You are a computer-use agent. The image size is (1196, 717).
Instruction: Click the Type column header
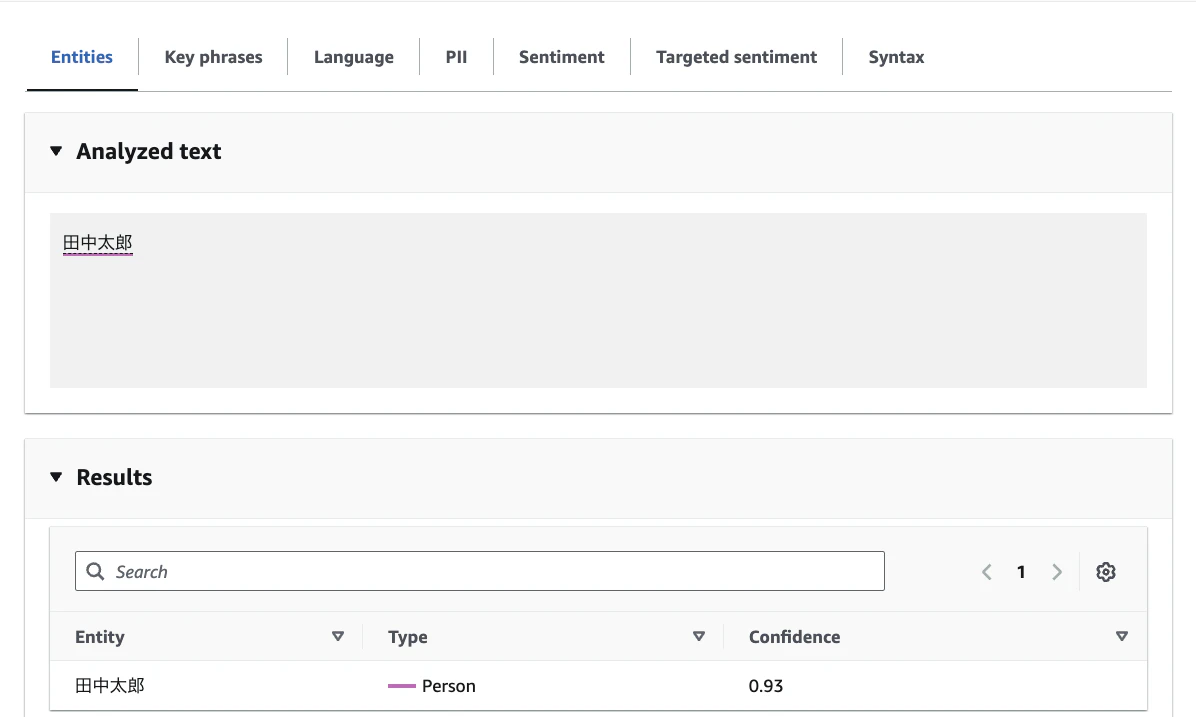pyautogui.click(x=407, y=637)
